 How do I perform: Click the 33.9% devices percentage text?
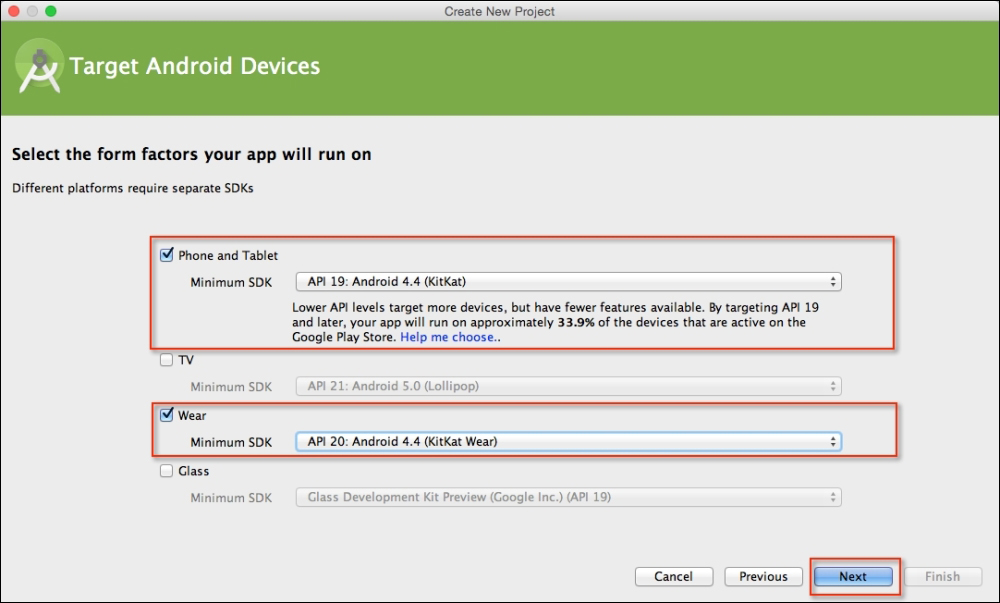coord(576,323)
